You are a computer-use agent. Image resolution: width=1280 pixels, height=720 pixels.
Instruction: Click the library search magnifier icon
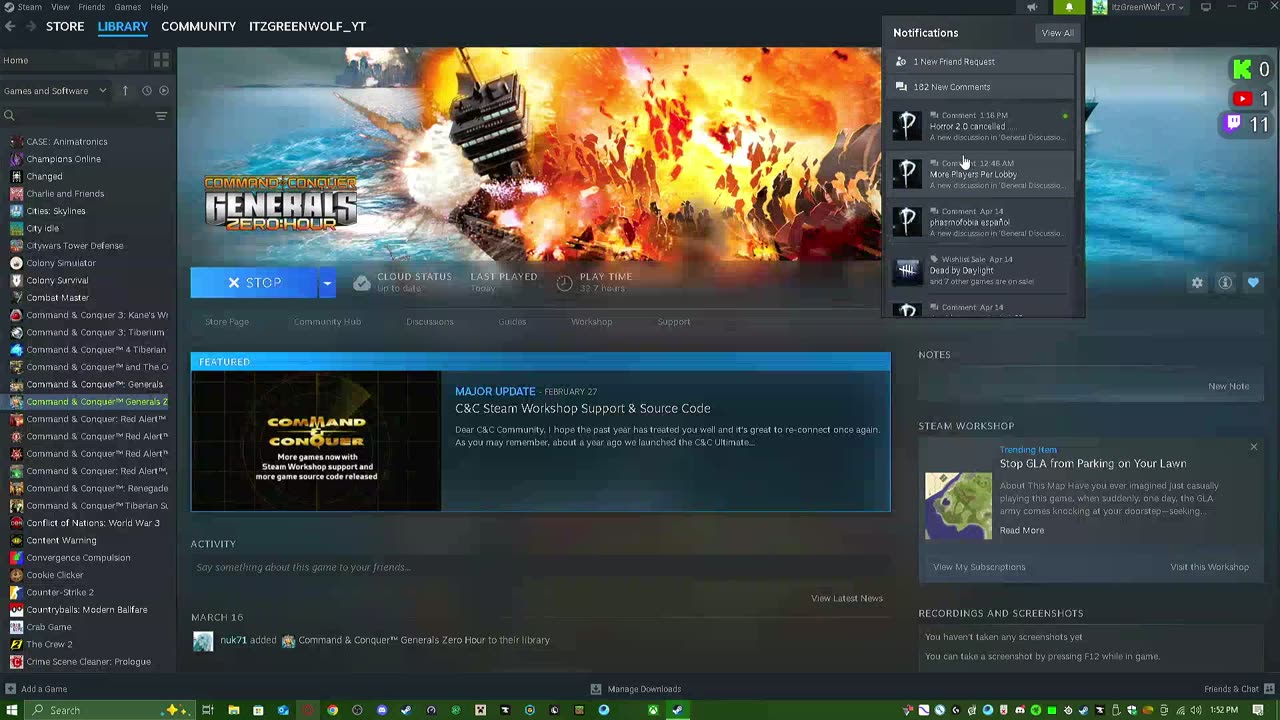tap(9, 116)
